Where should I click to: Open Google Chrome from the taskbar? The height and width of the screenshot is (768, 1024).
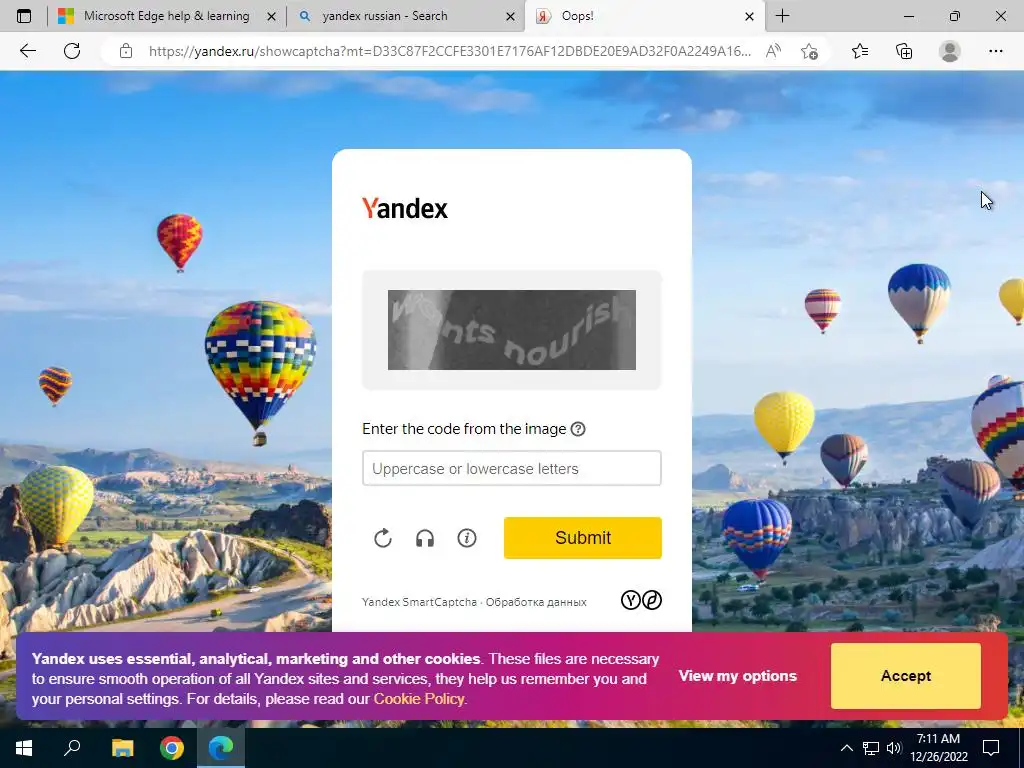(x=172, y=748)
